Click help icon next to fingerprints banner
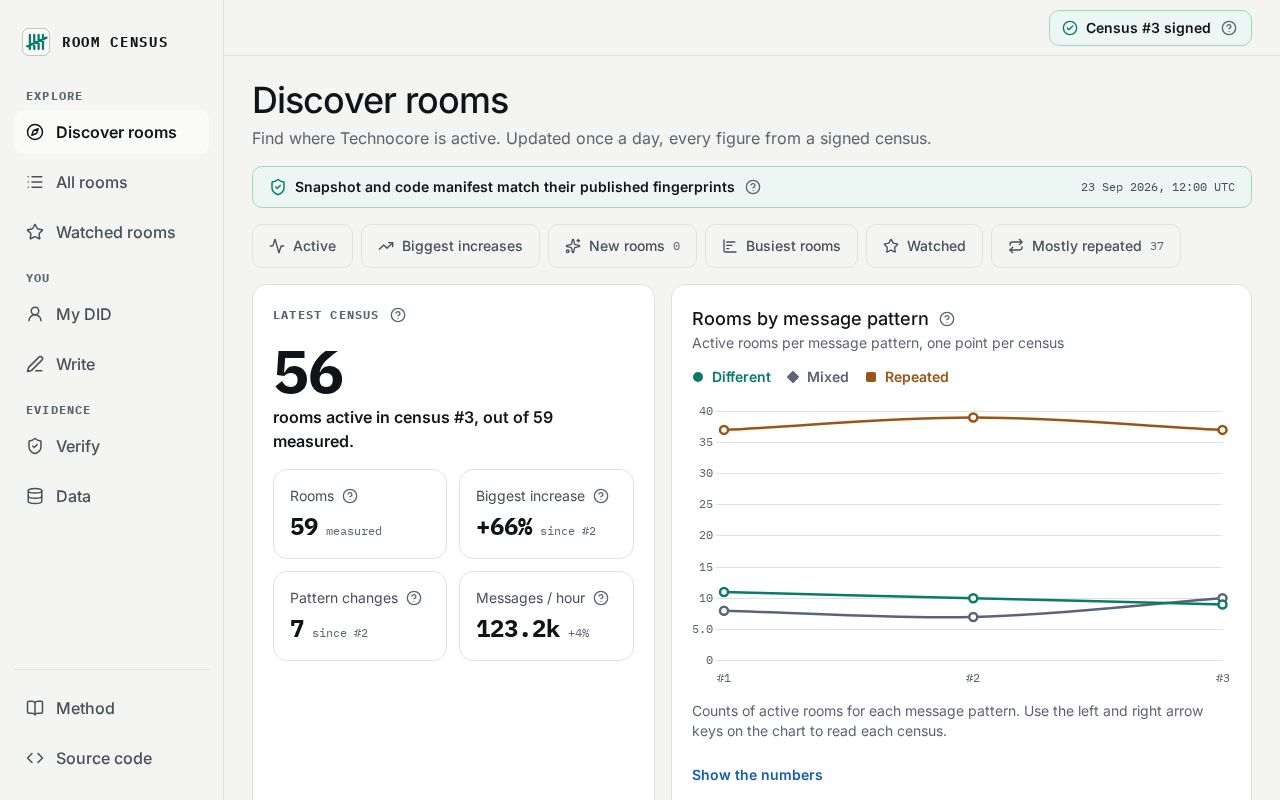This screenshot has width=1280, height=800. click(x=753, y=187)
